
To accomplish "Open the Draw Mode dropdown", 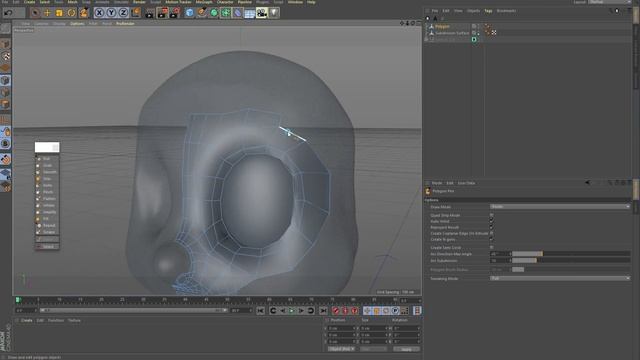I will (x=560, y=207).
